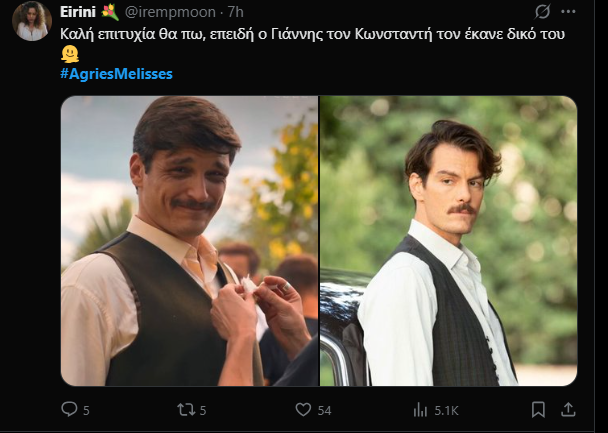Open left photo of smiling man

[189, 241]
